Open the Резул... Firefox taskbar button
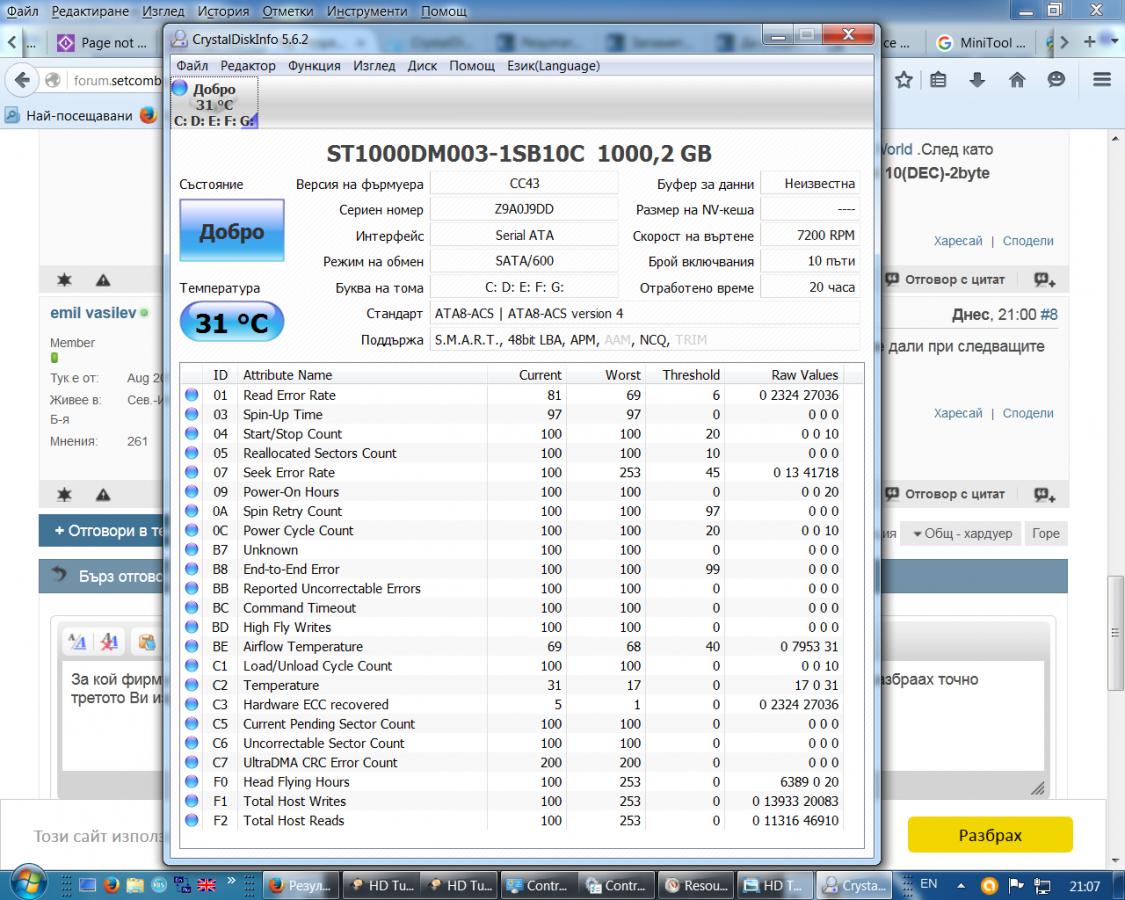The width and height of the screenshot is (1125, 900). (x=301, y=886)
